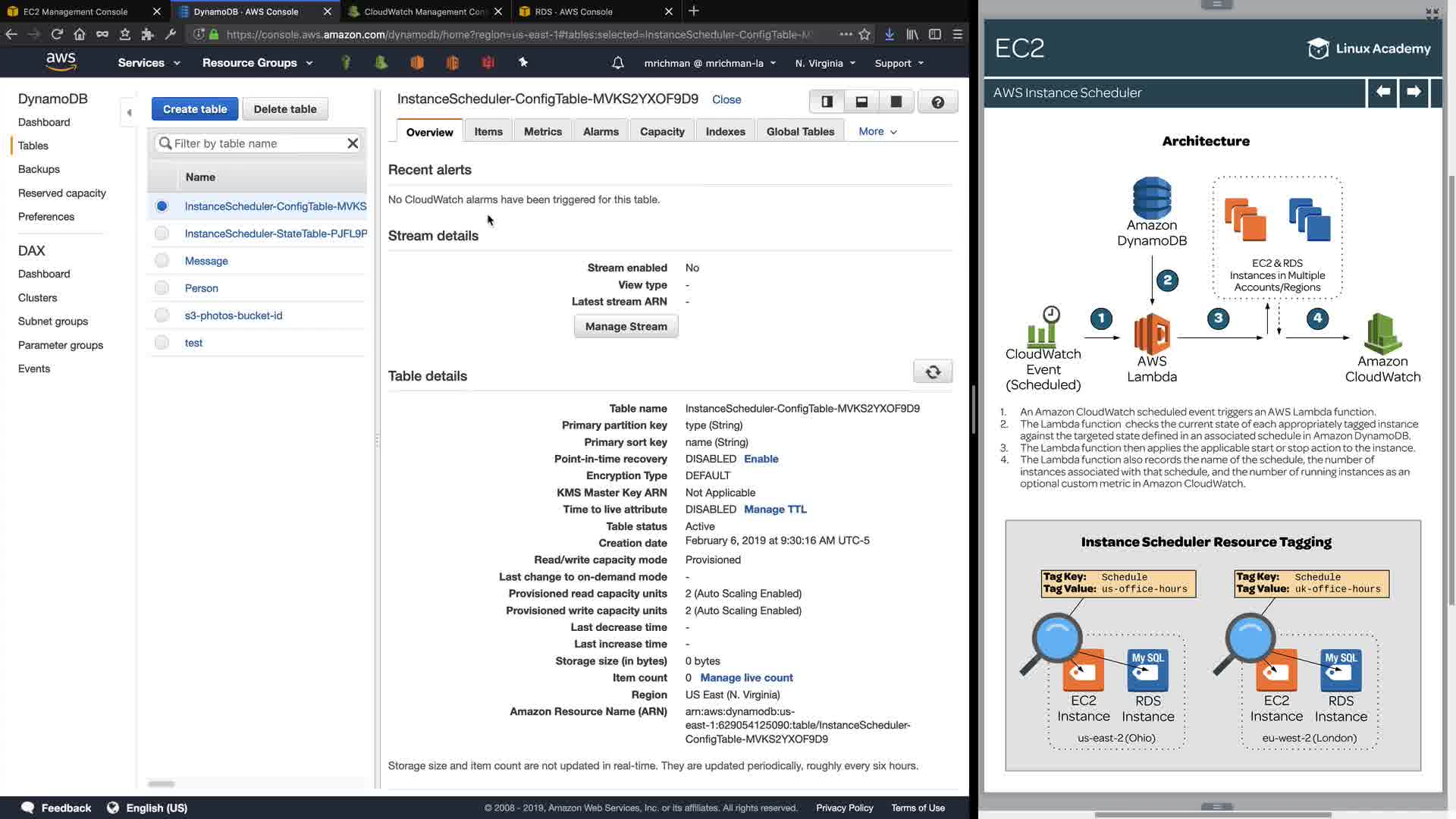1456x819 pixels.
Task: Collapse the DynamoDB navigation sidebar
Action: (x=129, y=112)
